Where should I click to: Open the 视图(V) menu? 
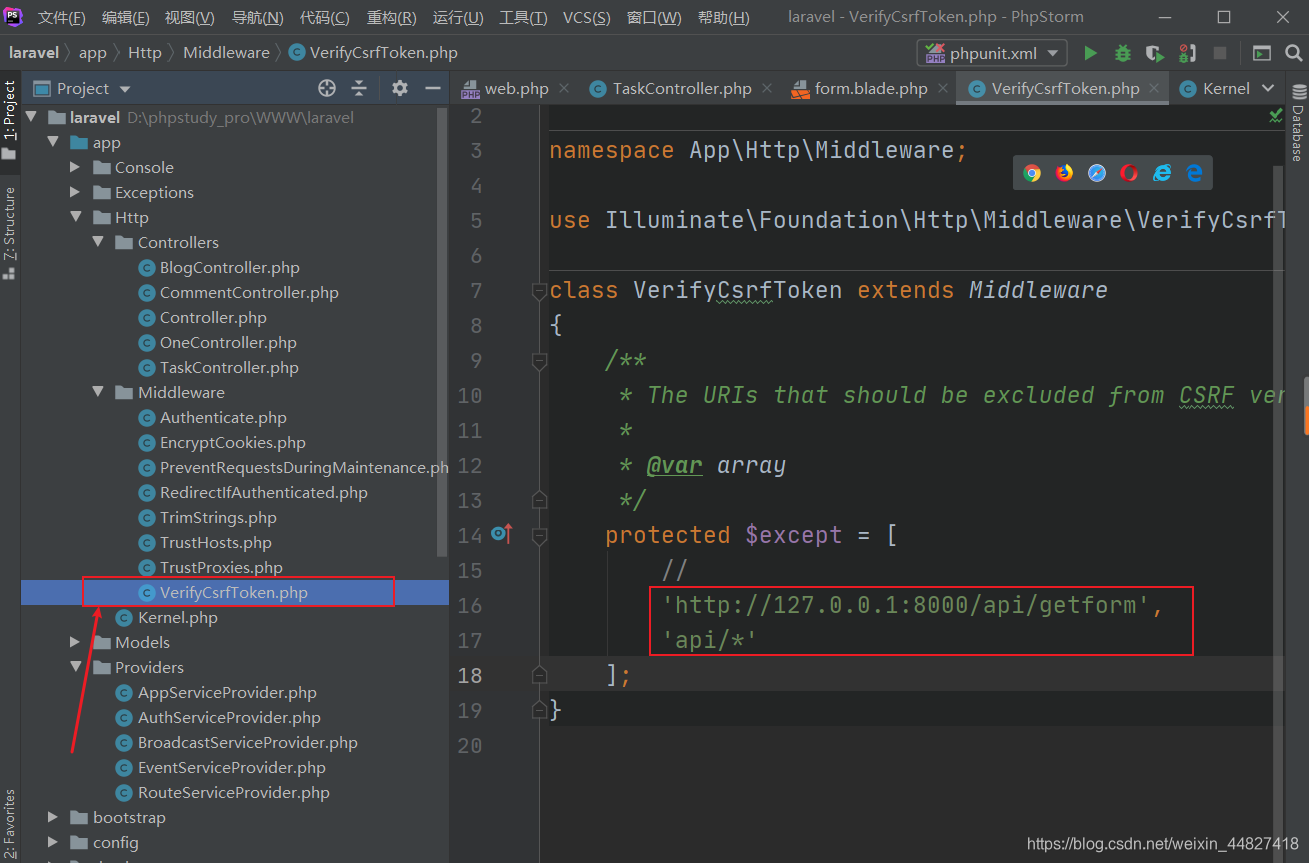tap(190, 17)
